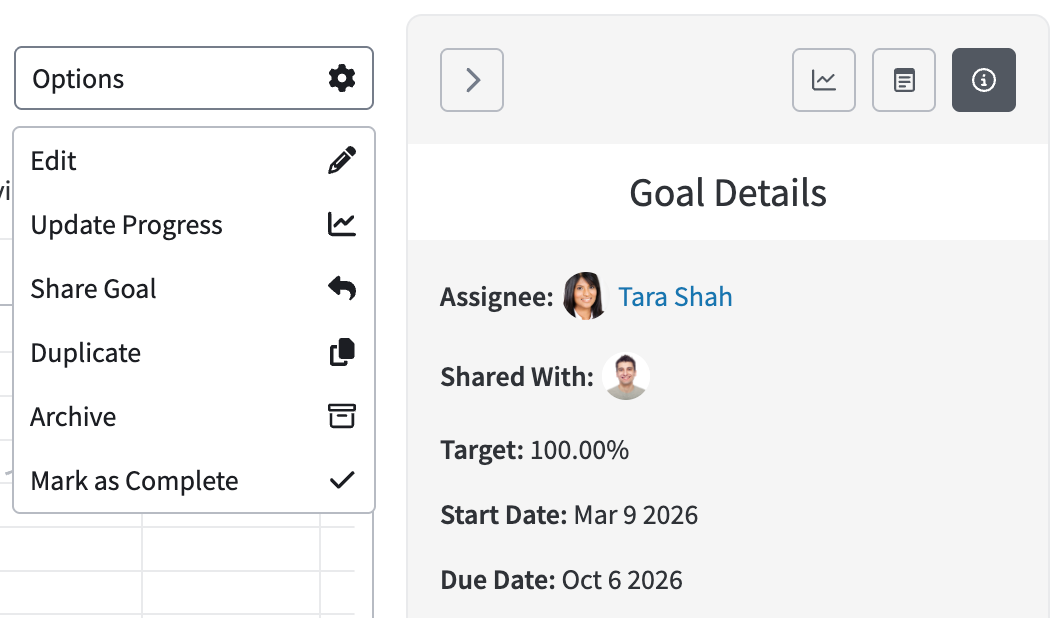
Task: Click the Shared With user avatar
Action: click(x=626, y=376)
